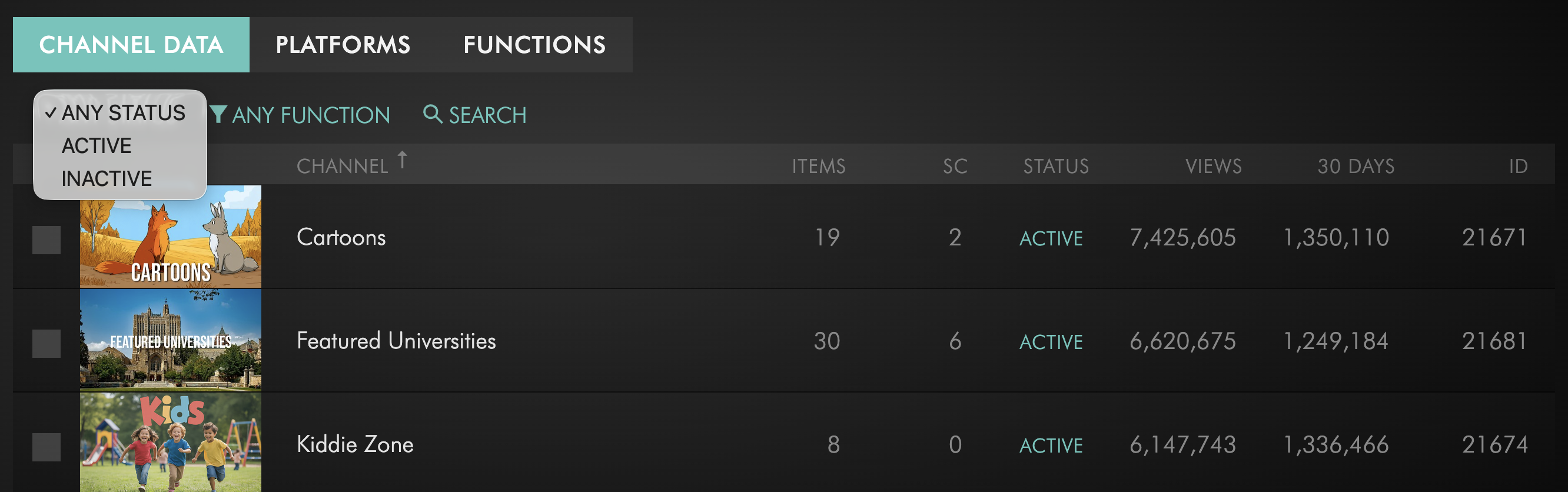The width and height of the screenshot is (1568, 492).
Task: Click the Featured Universities thumbnail image
Action: click(x=171, y=340)
